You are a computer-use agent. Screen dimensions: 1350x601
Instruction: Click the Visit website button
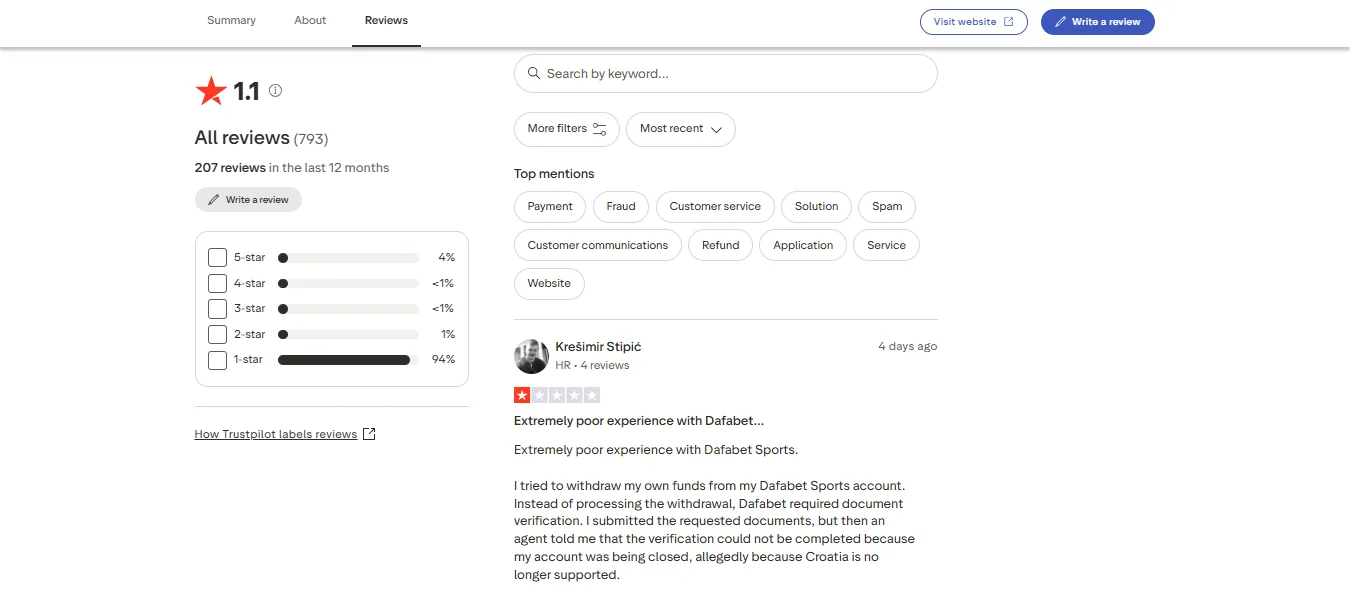974,22
